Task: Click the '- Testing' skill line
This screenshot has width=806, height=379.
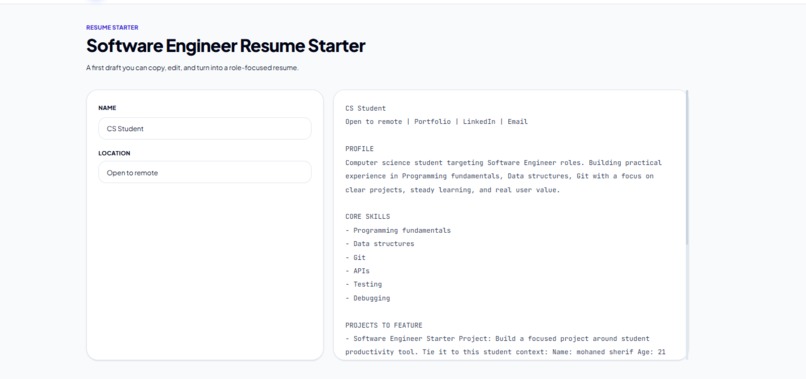Action: pos(363,284)
